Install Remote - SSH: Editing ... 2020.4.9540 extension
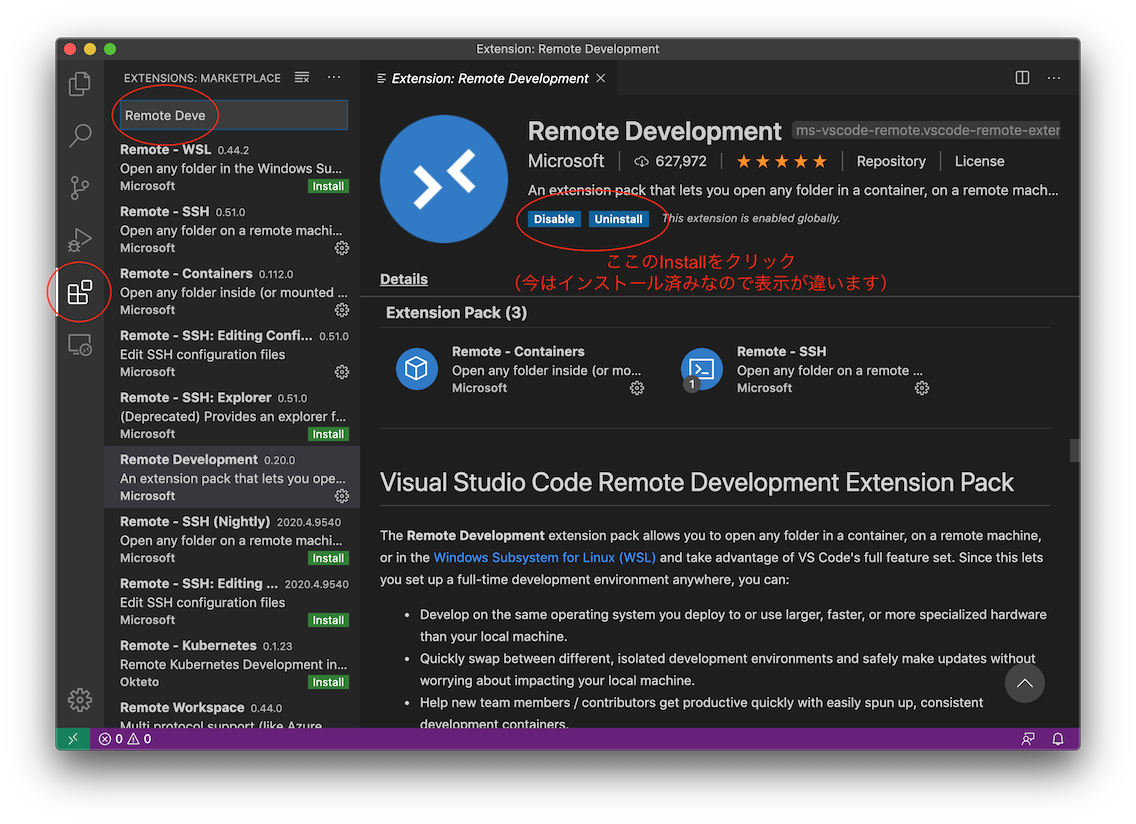This screenshot has height=824, width=1136. [328, 620]
